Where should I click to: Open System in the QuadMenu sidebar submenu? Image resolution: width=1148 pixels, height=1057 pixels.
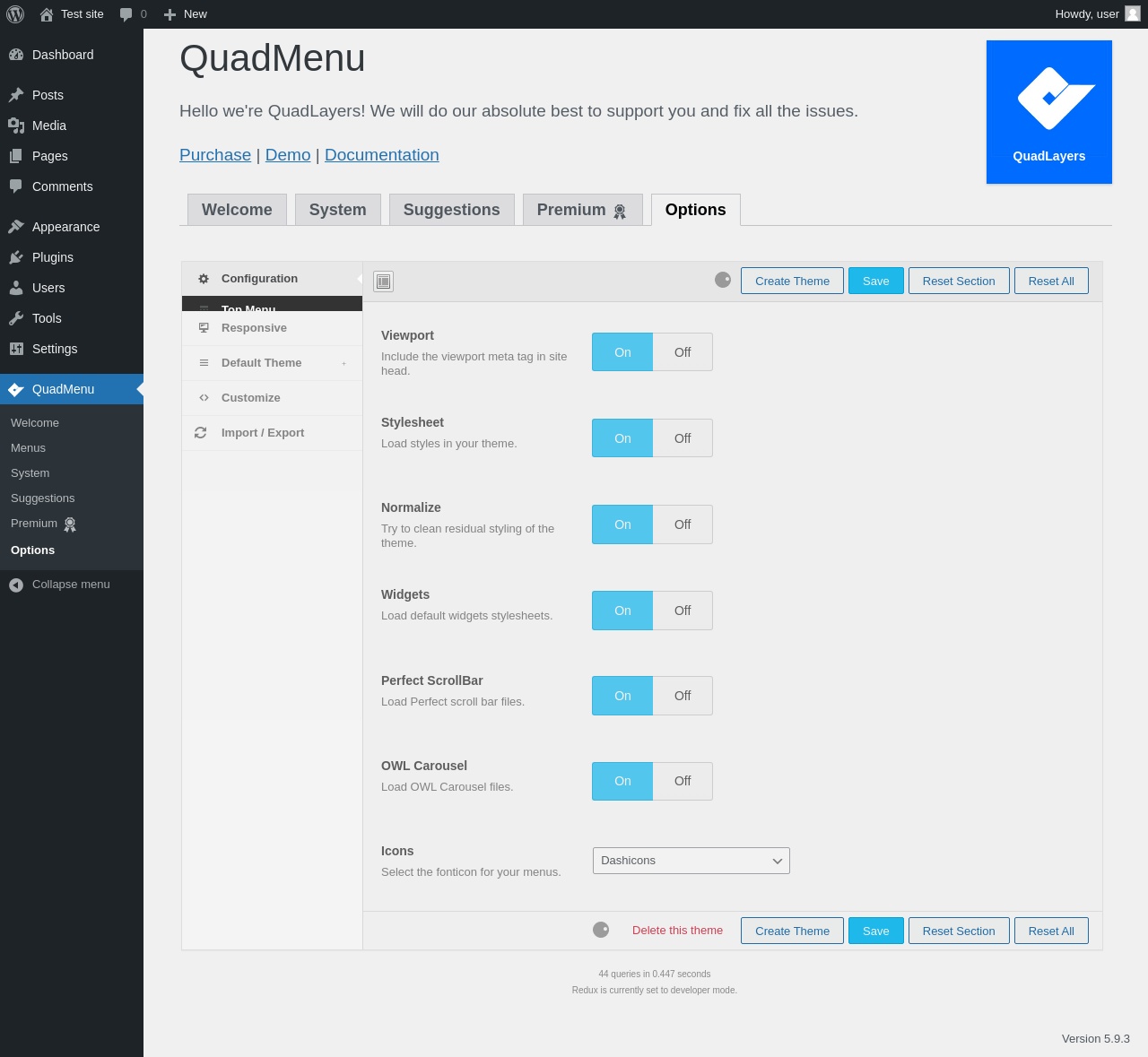coord(30,473)
